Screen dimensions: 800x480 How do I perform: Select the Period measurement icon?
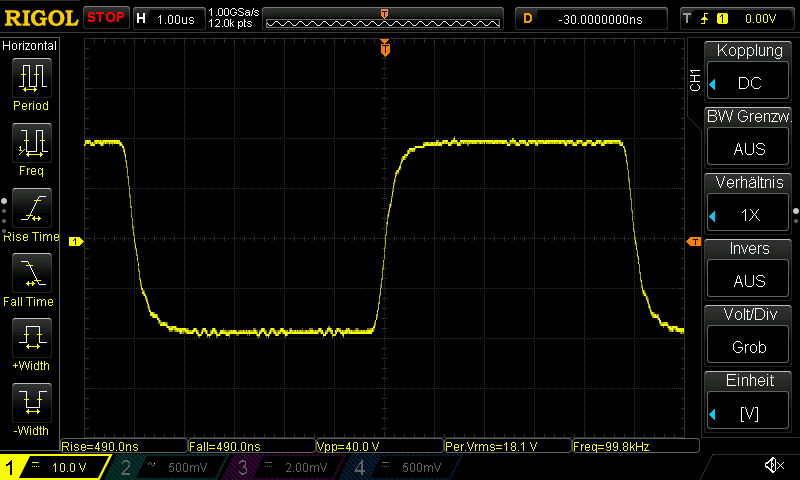32,78
